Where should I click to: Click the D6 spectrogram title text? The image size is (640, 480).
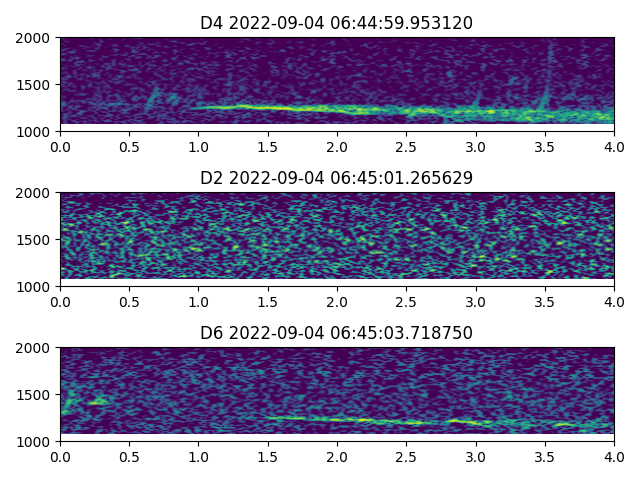pyautogui.click(x=337, y=333)
